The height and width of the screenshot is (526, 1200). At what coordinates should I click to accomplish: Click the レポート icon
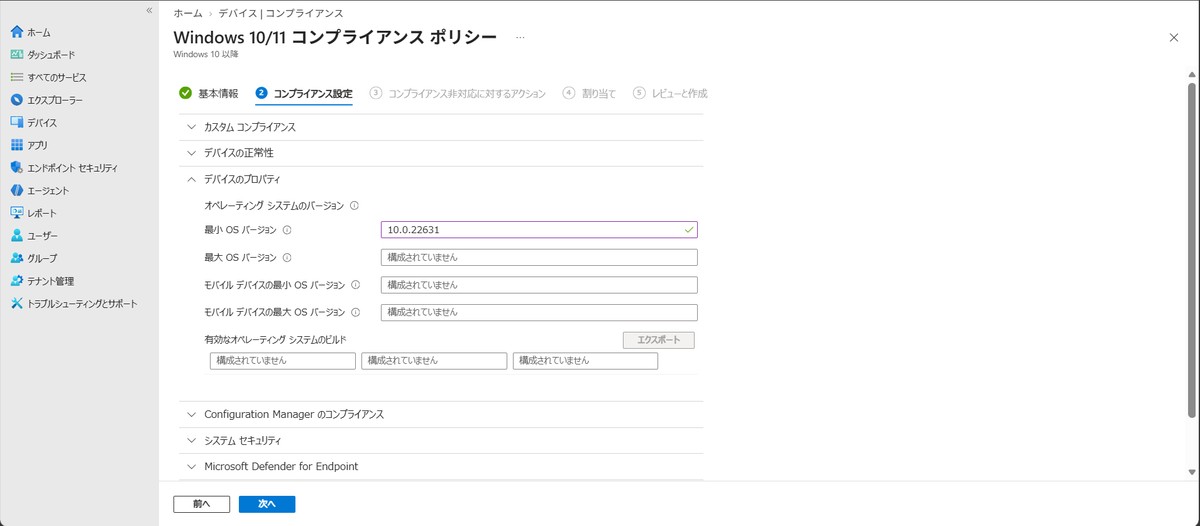[x=16, y=213]
